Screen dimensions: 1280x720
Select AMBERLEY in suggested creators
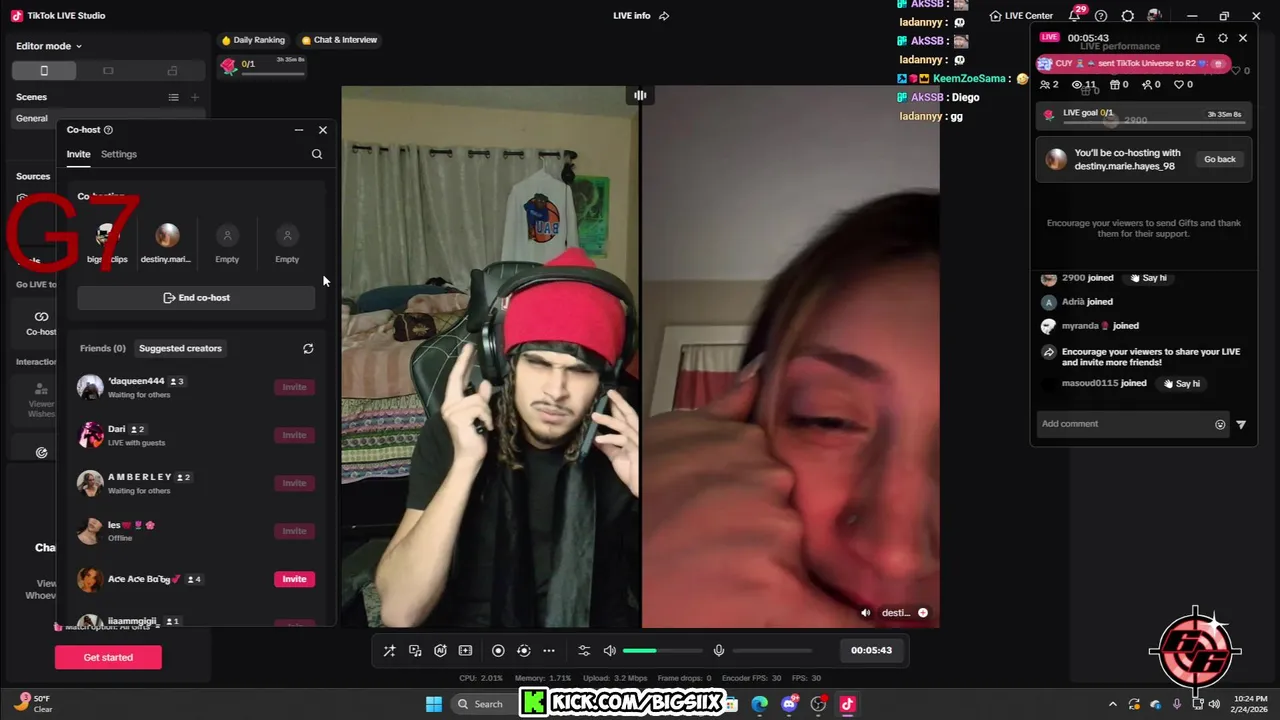[x=196, y=483]
